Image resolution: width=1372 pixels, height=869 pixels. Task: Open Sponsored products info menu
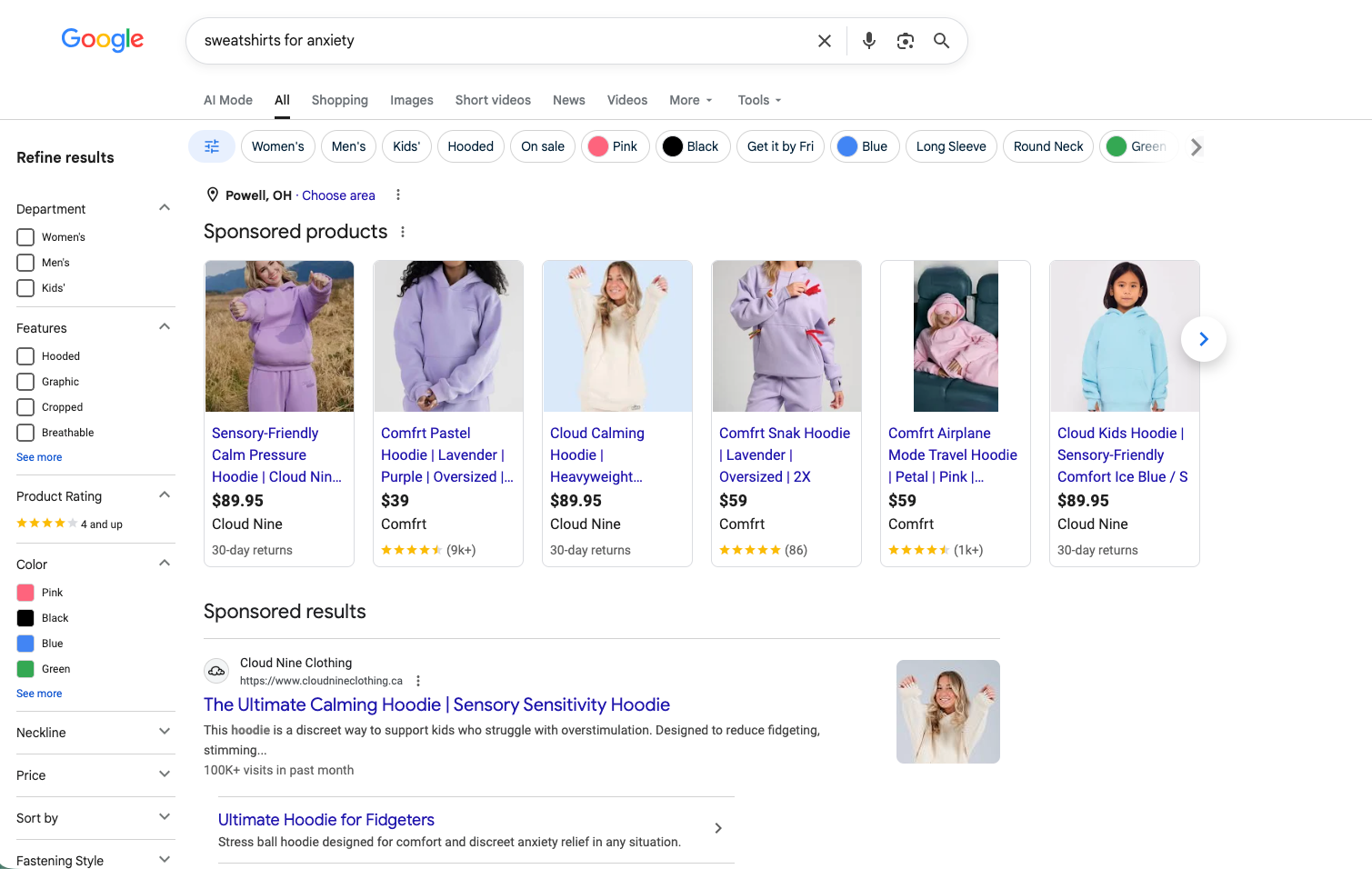point(403,232)
